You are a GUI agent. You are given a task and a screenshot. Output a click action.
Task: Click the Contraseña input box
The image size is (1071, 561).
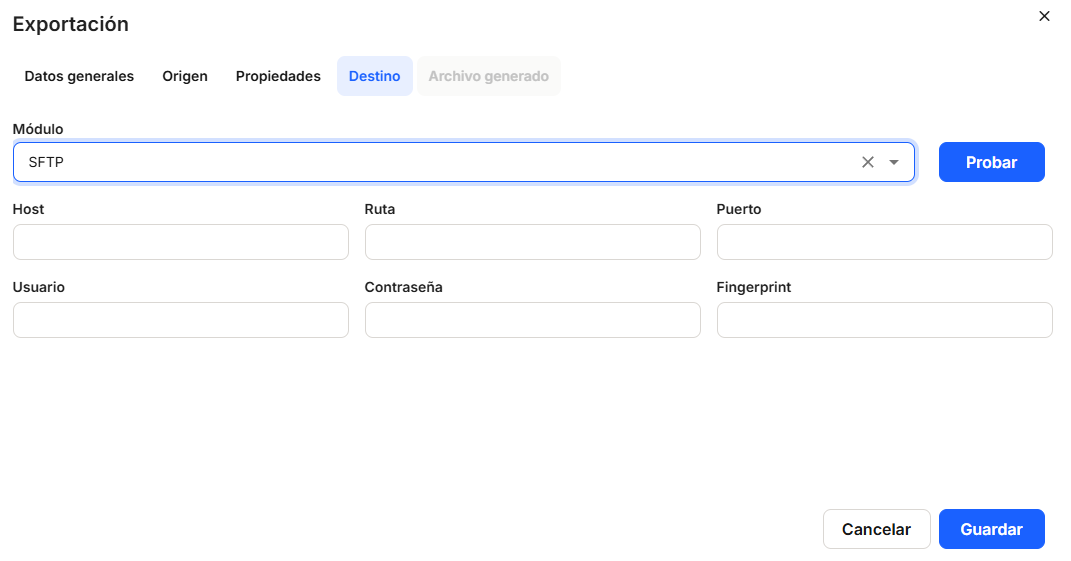(x=532, y=320)
